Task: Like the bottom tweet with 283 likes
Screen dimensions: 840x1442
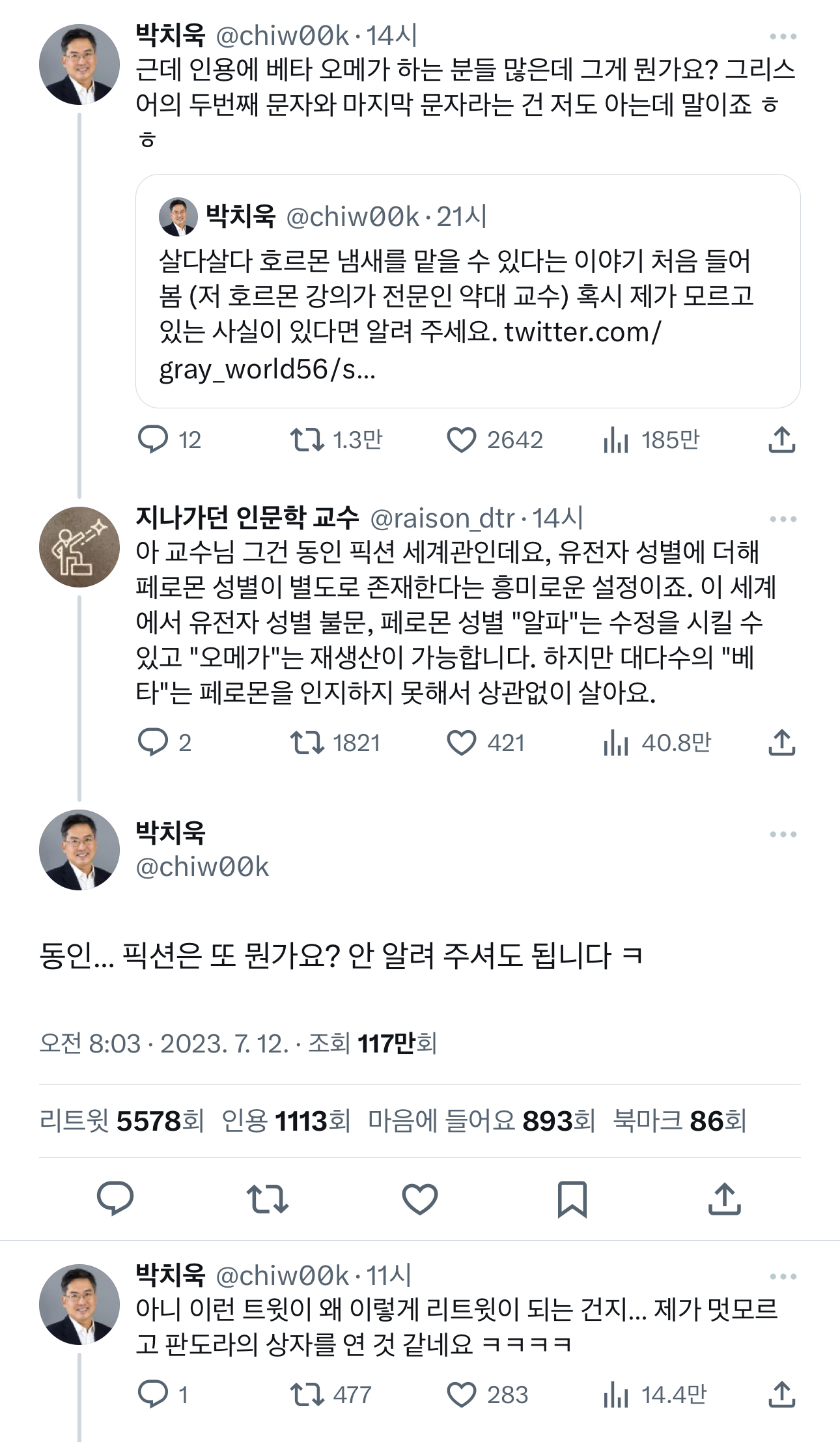Action: pos(462,1394)
